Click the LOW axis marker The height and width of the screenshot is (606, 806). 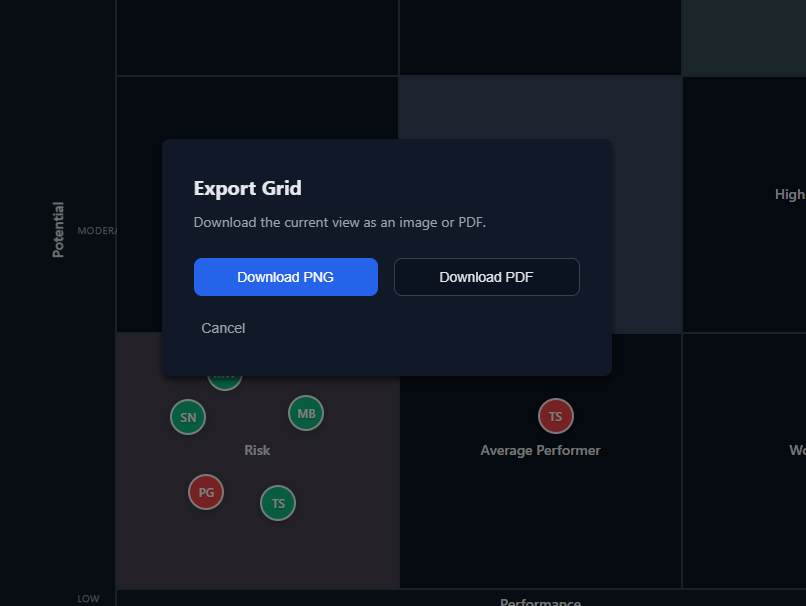(x=88, y=598)
